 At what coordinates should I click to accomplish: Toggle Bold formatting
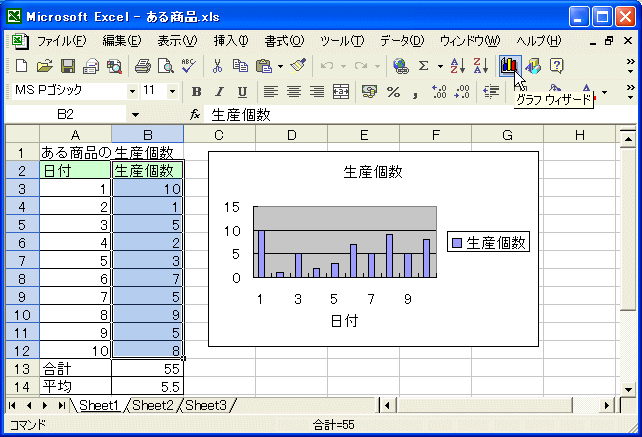[197, 91]
